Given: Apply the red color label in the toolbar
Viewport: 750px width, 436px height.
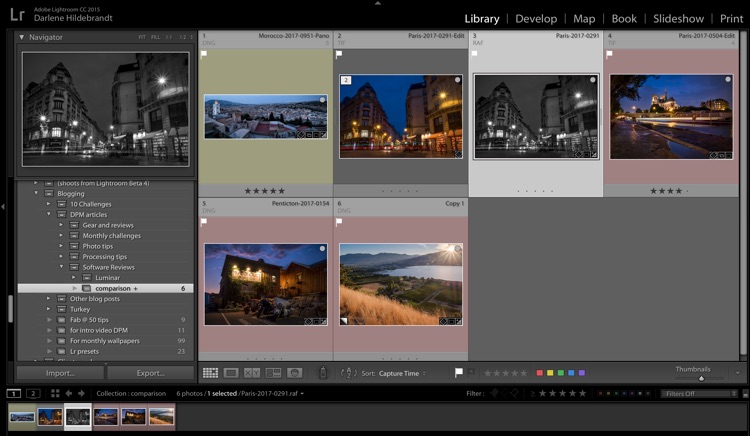Looking at the screenshot, I should (x=540, y=373).
